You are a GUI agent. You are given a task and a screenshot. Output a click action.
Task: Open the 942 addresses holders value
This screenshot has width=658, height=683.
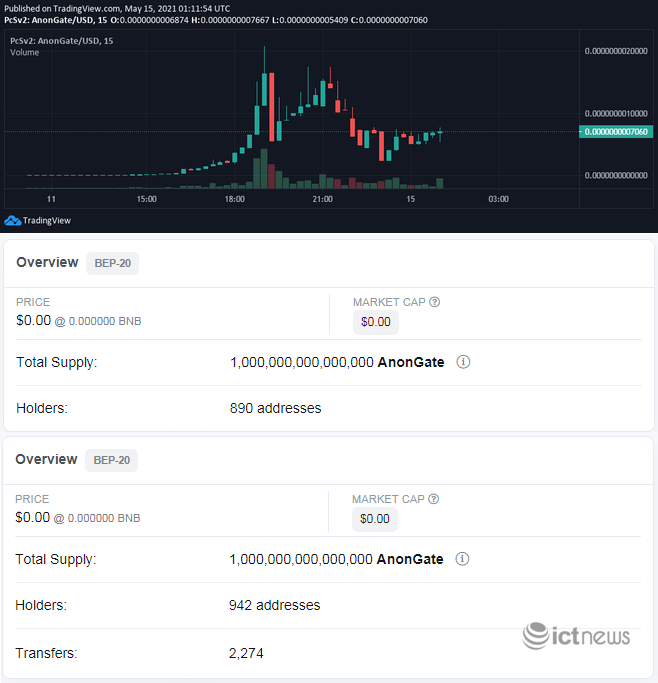[275, 605]
